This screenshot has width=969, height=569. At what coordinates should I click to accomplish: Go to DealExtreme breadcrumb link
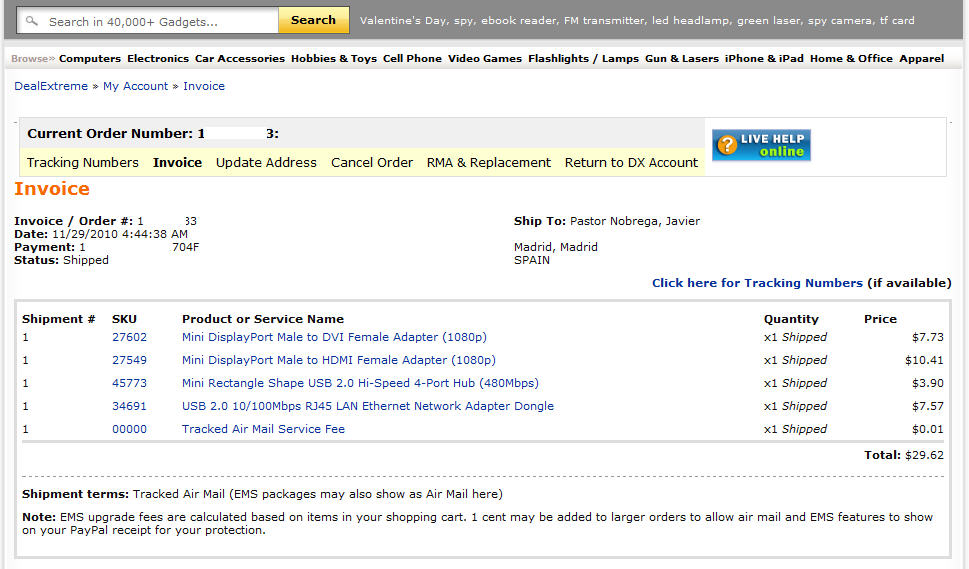pyautogui.click(x=51, y=86)
